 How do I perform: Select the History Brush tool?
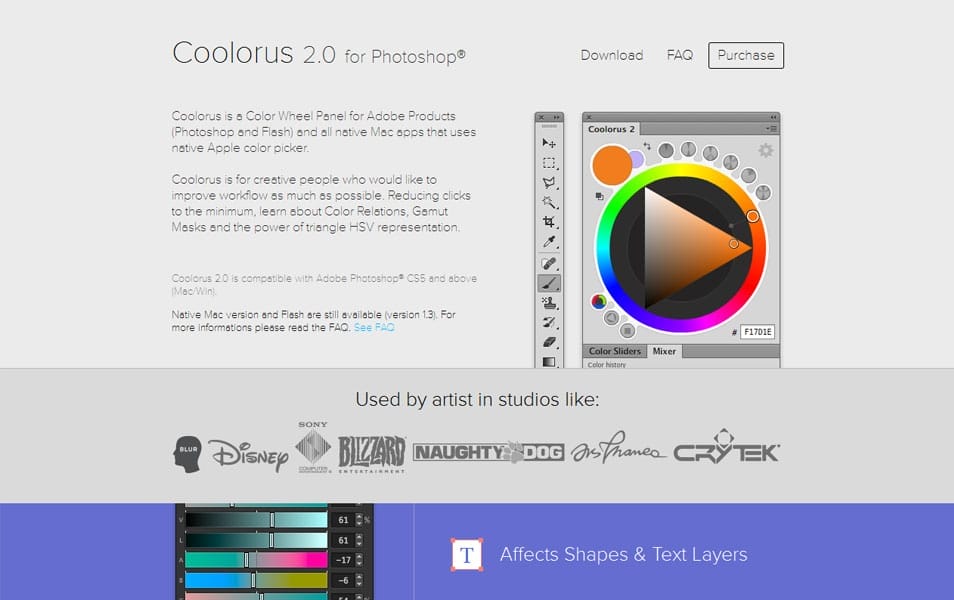tap(549, 323)
